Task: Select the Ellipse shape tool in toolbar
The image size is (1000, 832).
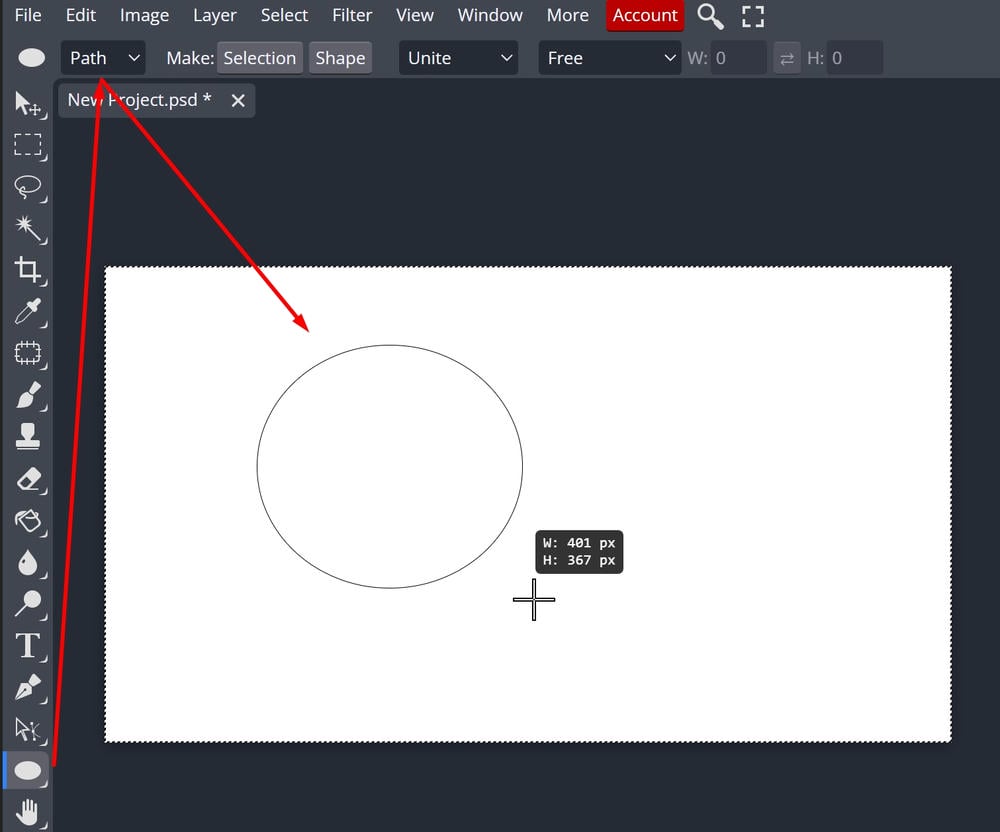Action: (28, 771)
